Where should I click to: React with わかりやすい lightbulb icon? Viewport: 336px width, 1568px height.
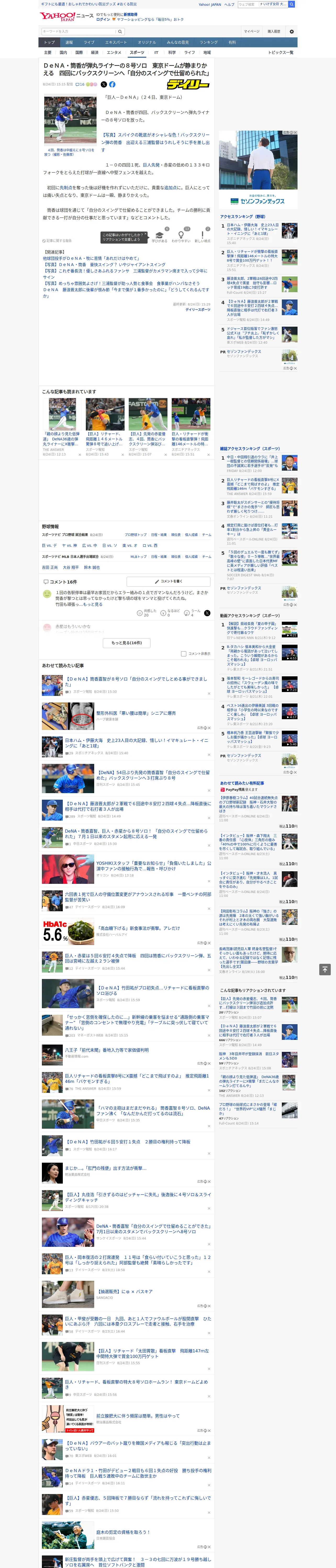point(181,234)
